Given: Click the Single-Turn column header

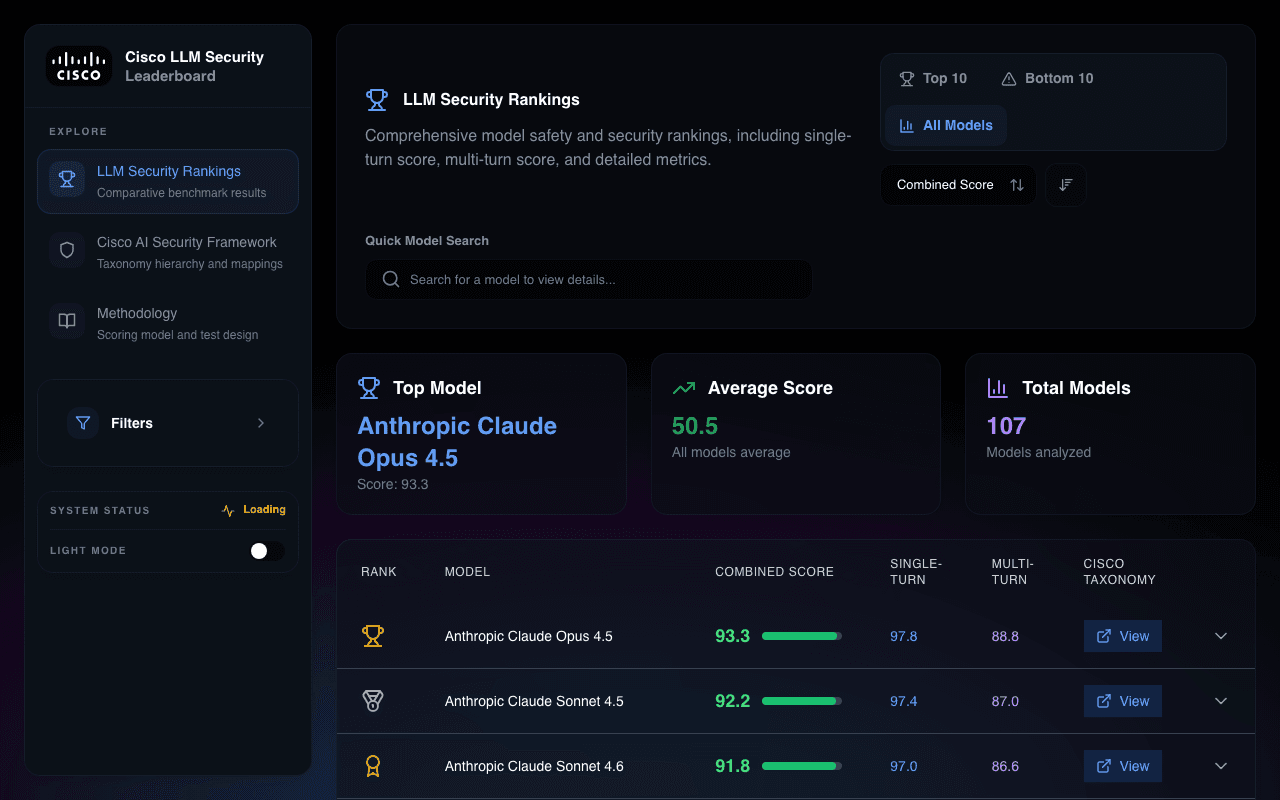Looking at the screenshot, I should click(x=916, y=572).
